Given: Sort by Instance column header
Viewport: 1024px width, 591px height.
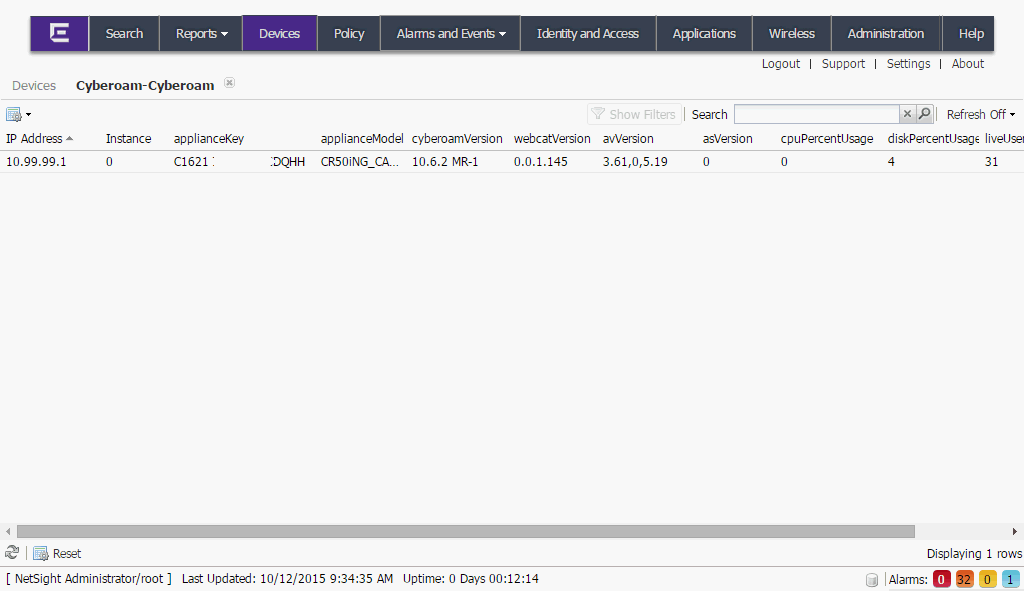Looking at the screenshot, I should [128, 138].
